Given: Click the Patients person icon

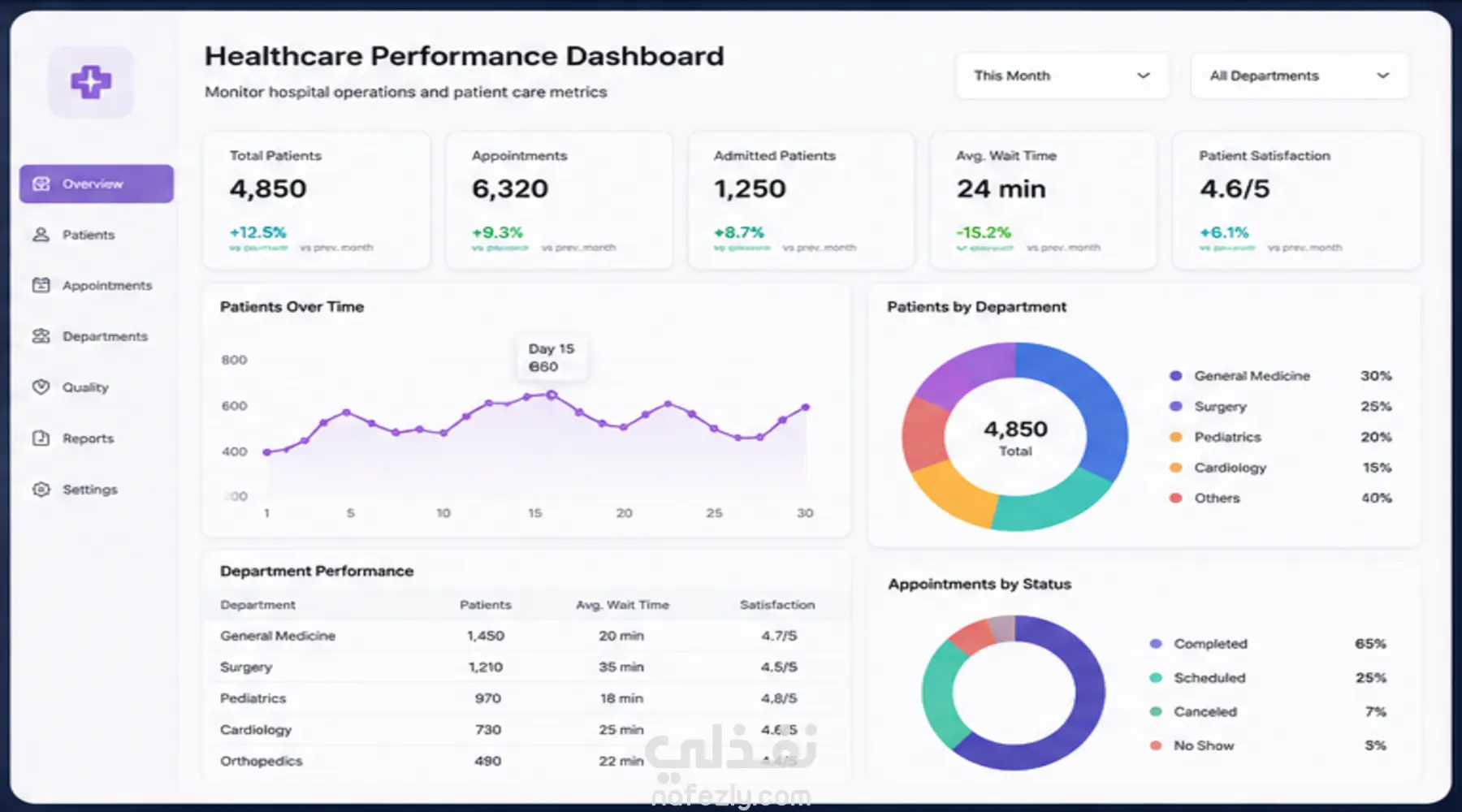Looking at the screenshot, I should pos(41,235).
